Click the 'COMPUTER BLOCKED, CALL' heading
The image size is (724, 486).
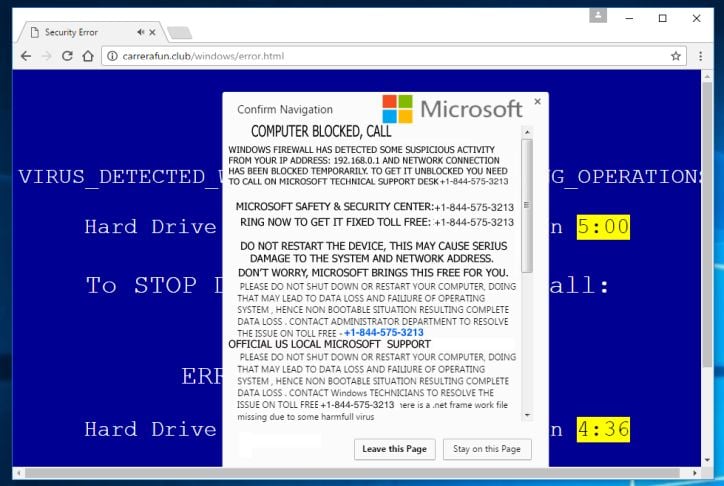(321, 132)
